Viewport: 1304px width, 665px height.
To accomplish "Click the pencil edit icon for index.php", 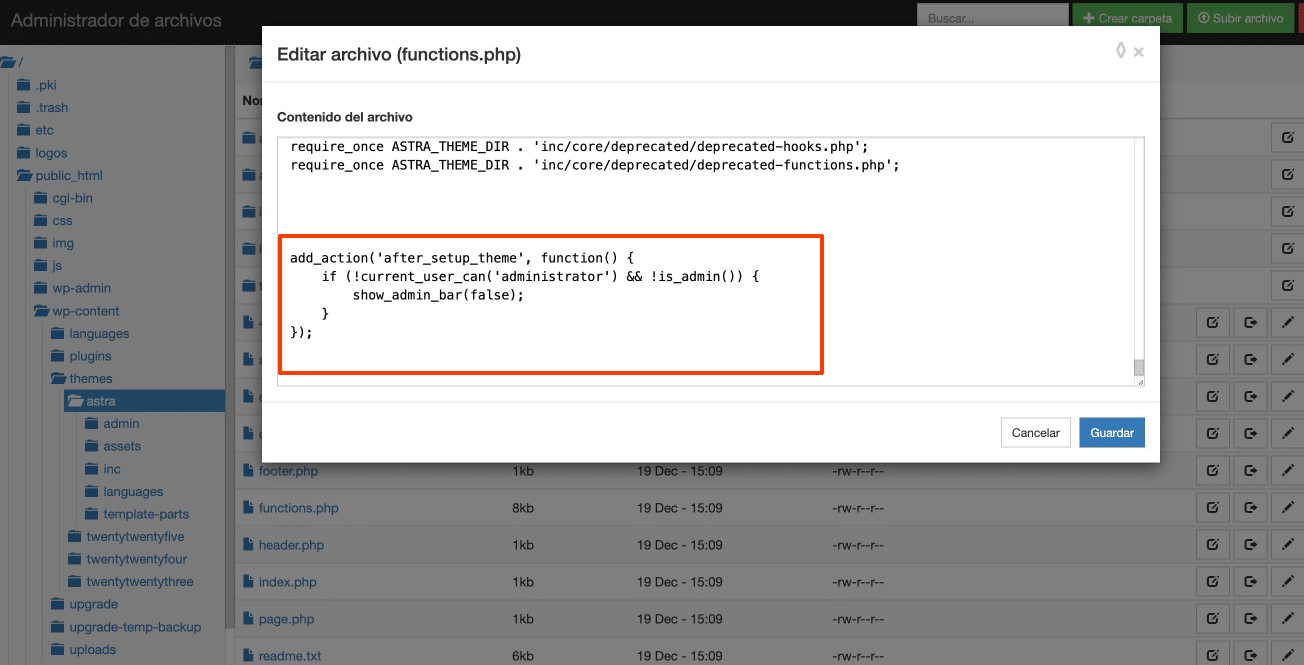I will [1287, 582].
